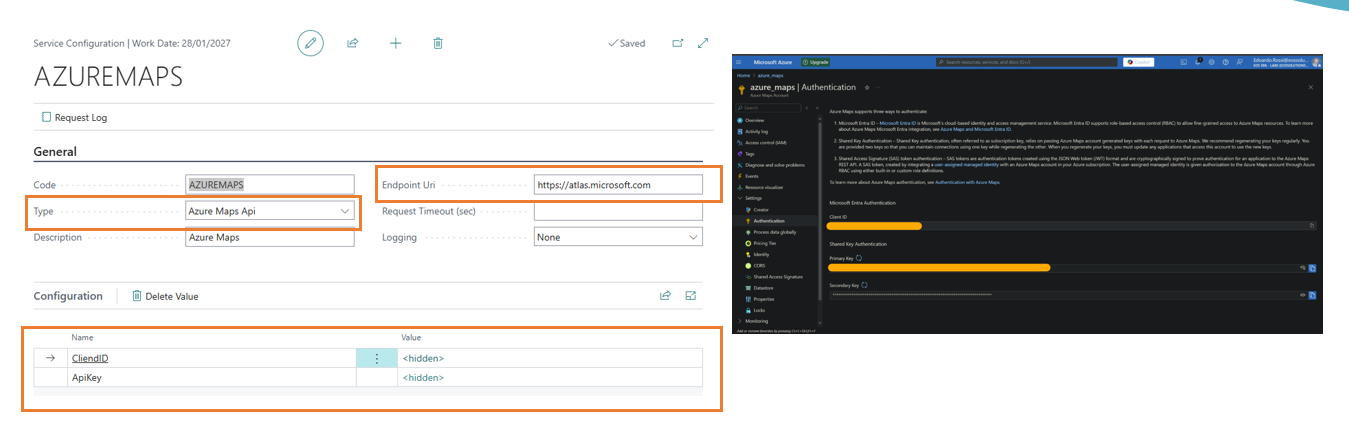Open Activity log in Azure sidebar
Screen dimensions: 1349x432
point(756,131)
